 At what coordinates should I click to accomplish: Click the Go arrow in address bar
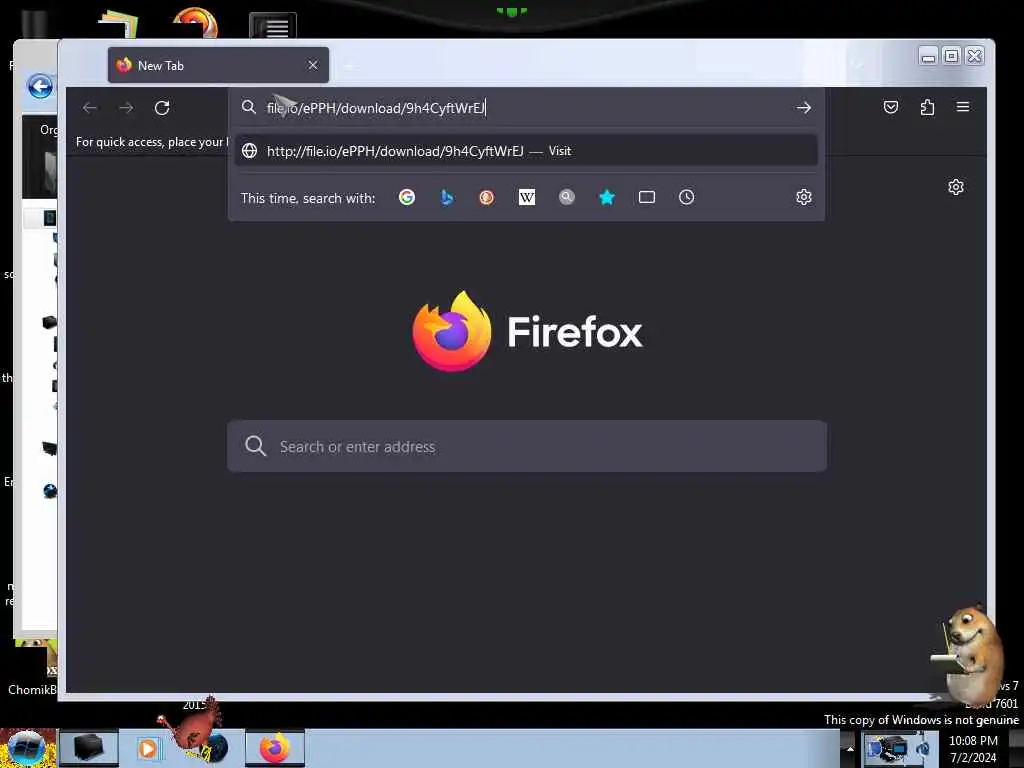click(x=804, y=108)
